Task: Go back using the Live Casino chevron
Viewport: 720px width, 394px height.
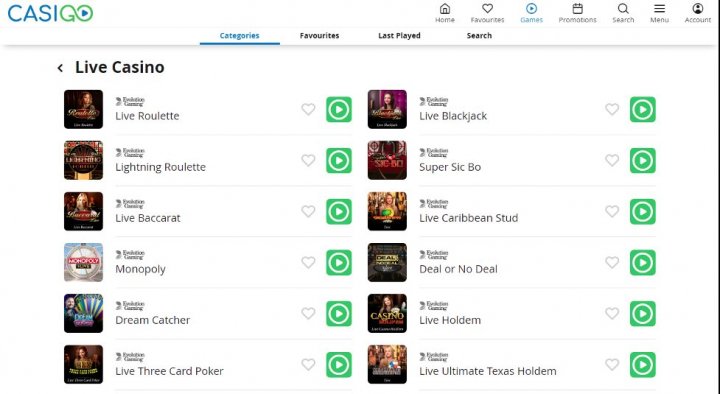Action: [x=60, y=68]
